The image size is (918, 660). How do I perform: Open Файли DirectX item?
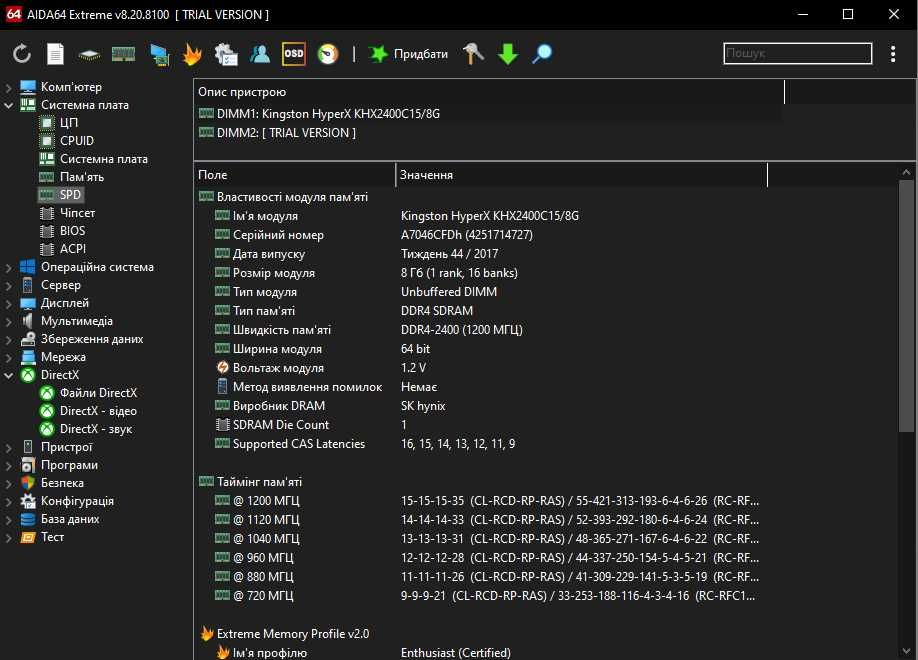[88, 394]
